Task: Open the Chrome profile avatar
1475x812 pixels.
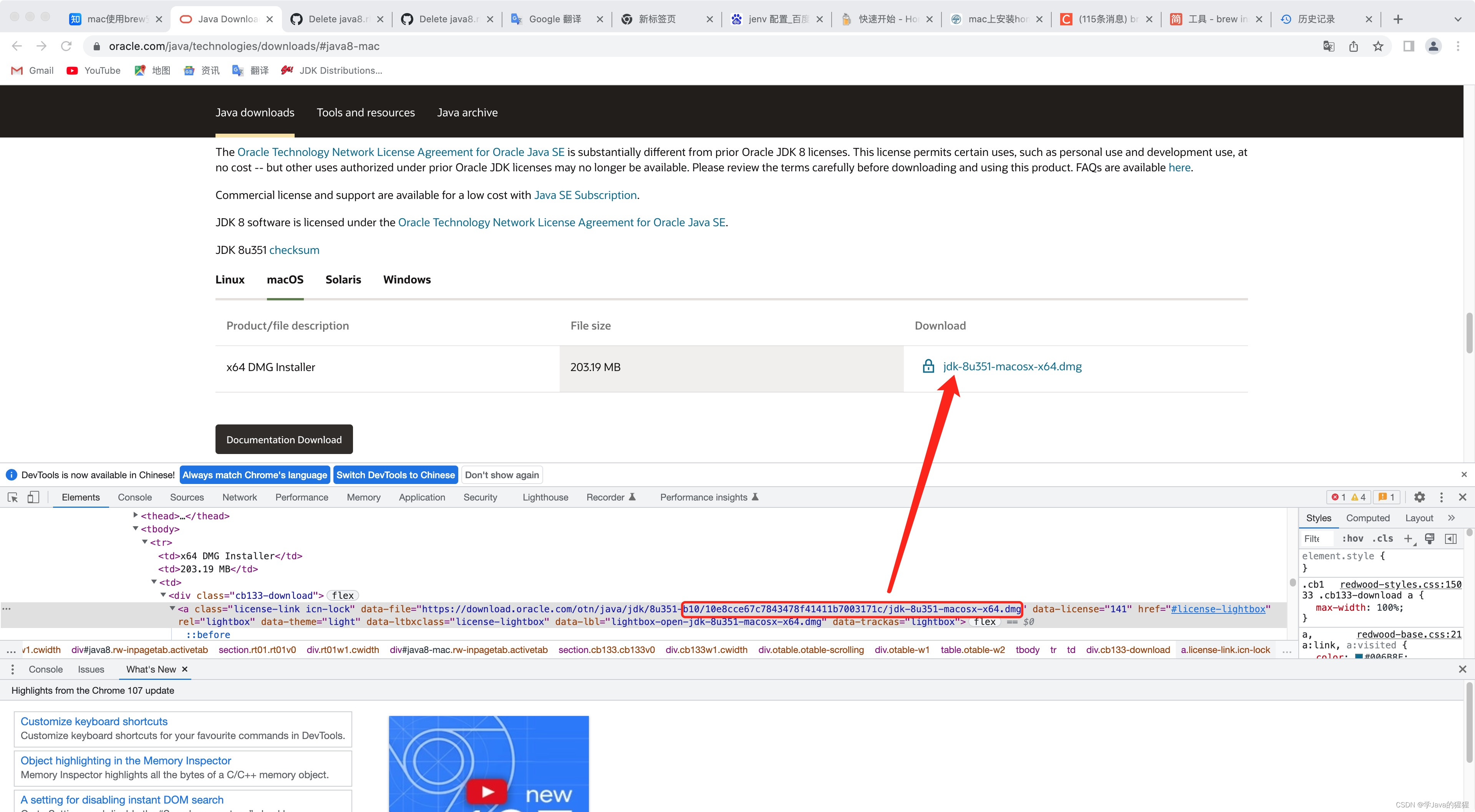Action: pos(1433,46)
